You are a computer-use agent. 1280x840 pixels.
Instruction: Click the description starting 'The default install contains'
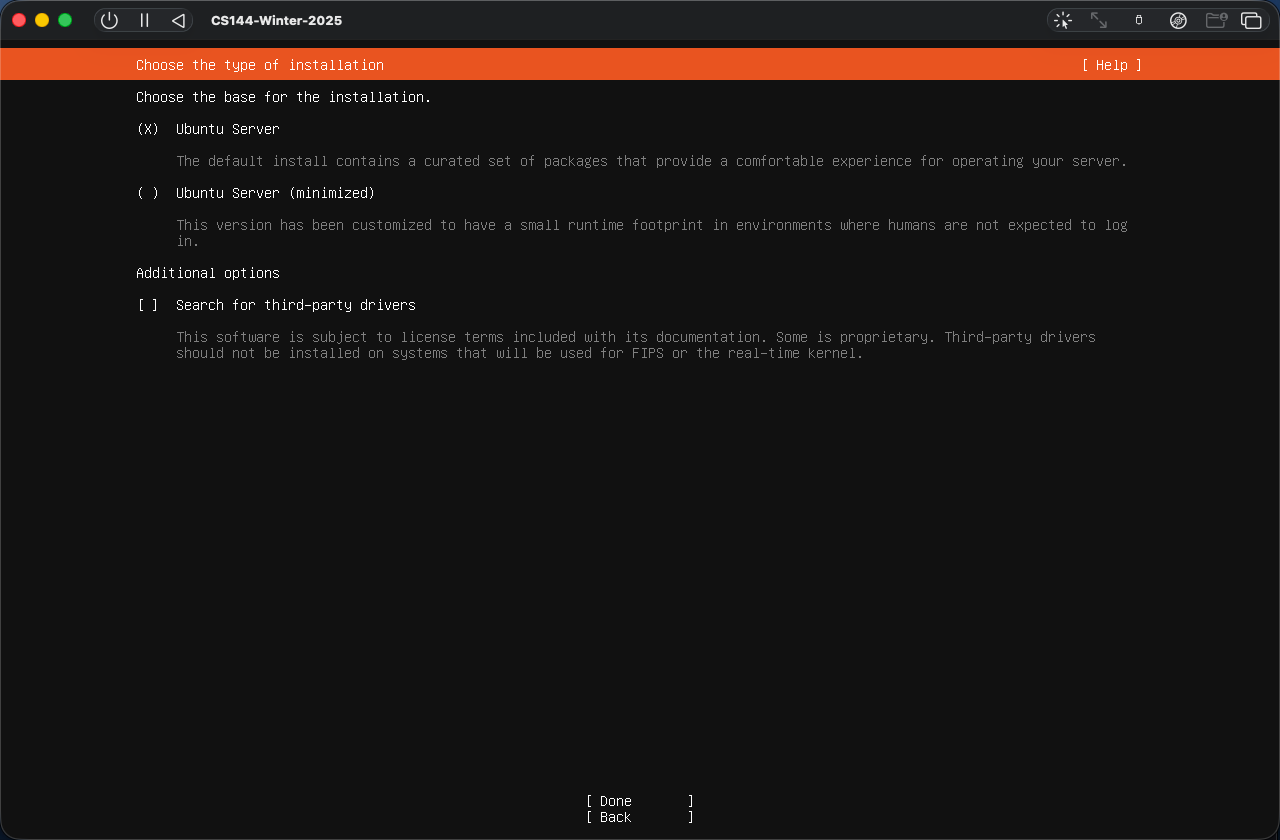coord(652,161)
